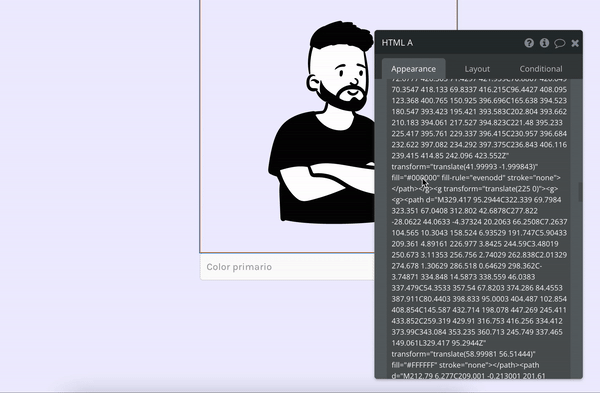The width and height of the screenshot is (600, 393).
Task: Click the transform="translate(41.99993 -1.999843)" line
Action: pos(465,166)
